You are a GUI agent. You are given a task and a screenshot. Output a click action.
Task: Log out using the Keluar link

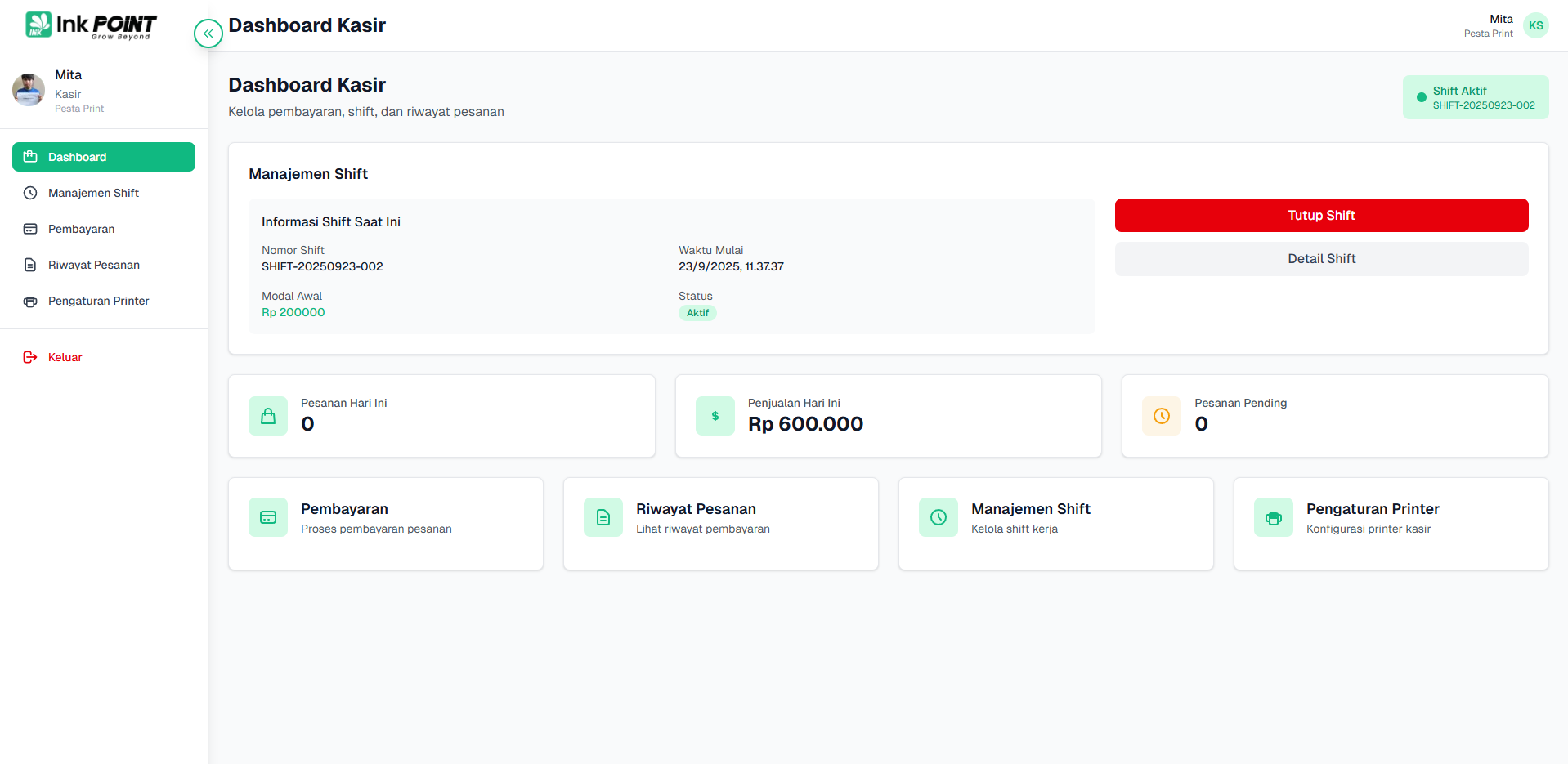(x=65, y=357)
